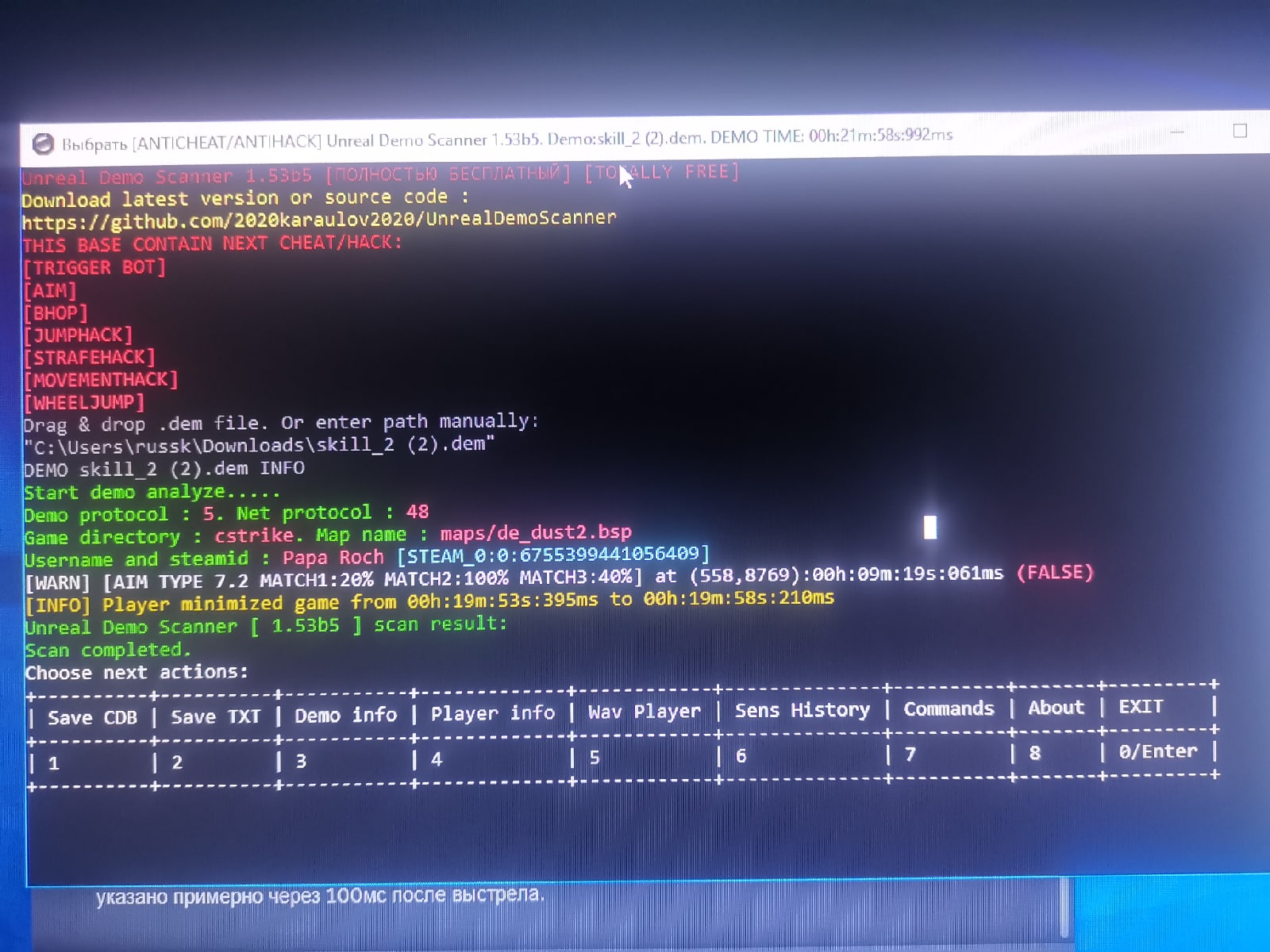Click the Save TXT menu cell
This screenshot has width=1270, height=952.
[216, 716]
